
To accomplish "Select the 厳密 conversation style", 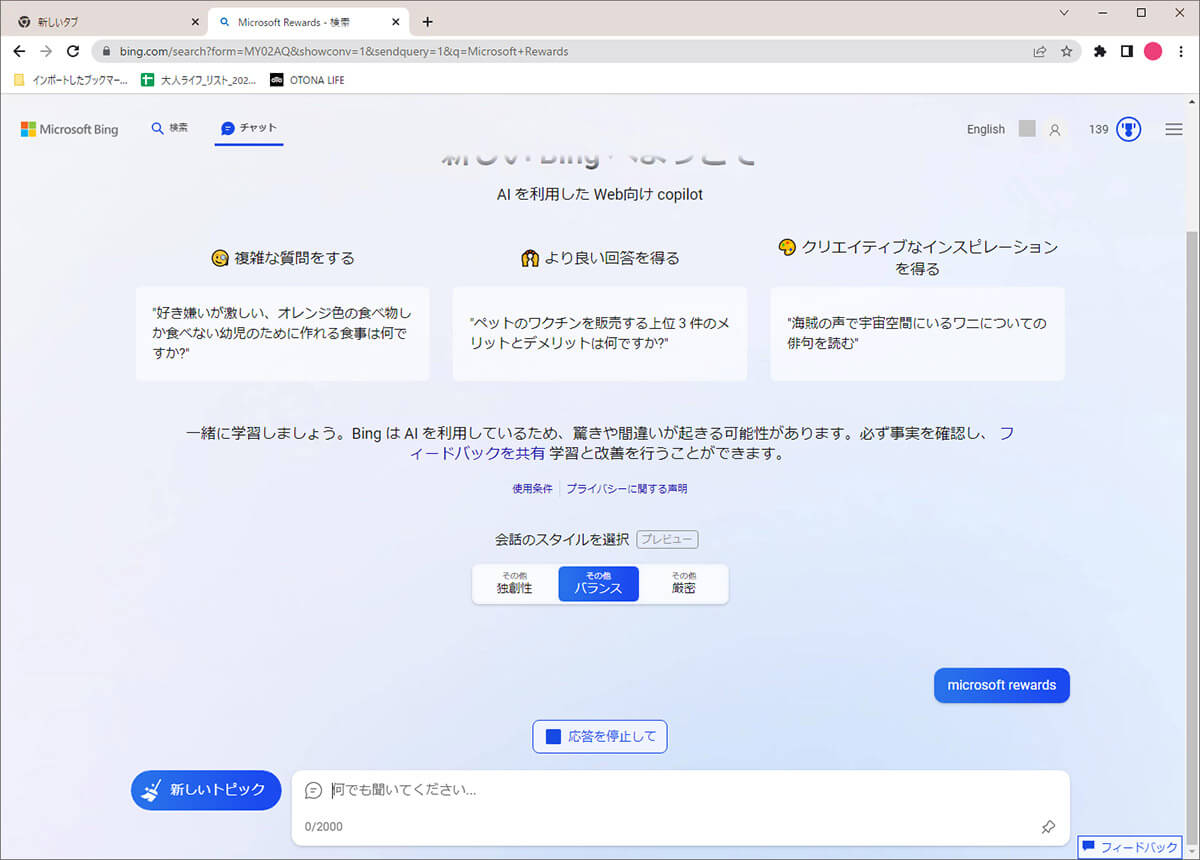I will [x=683, y=584].
